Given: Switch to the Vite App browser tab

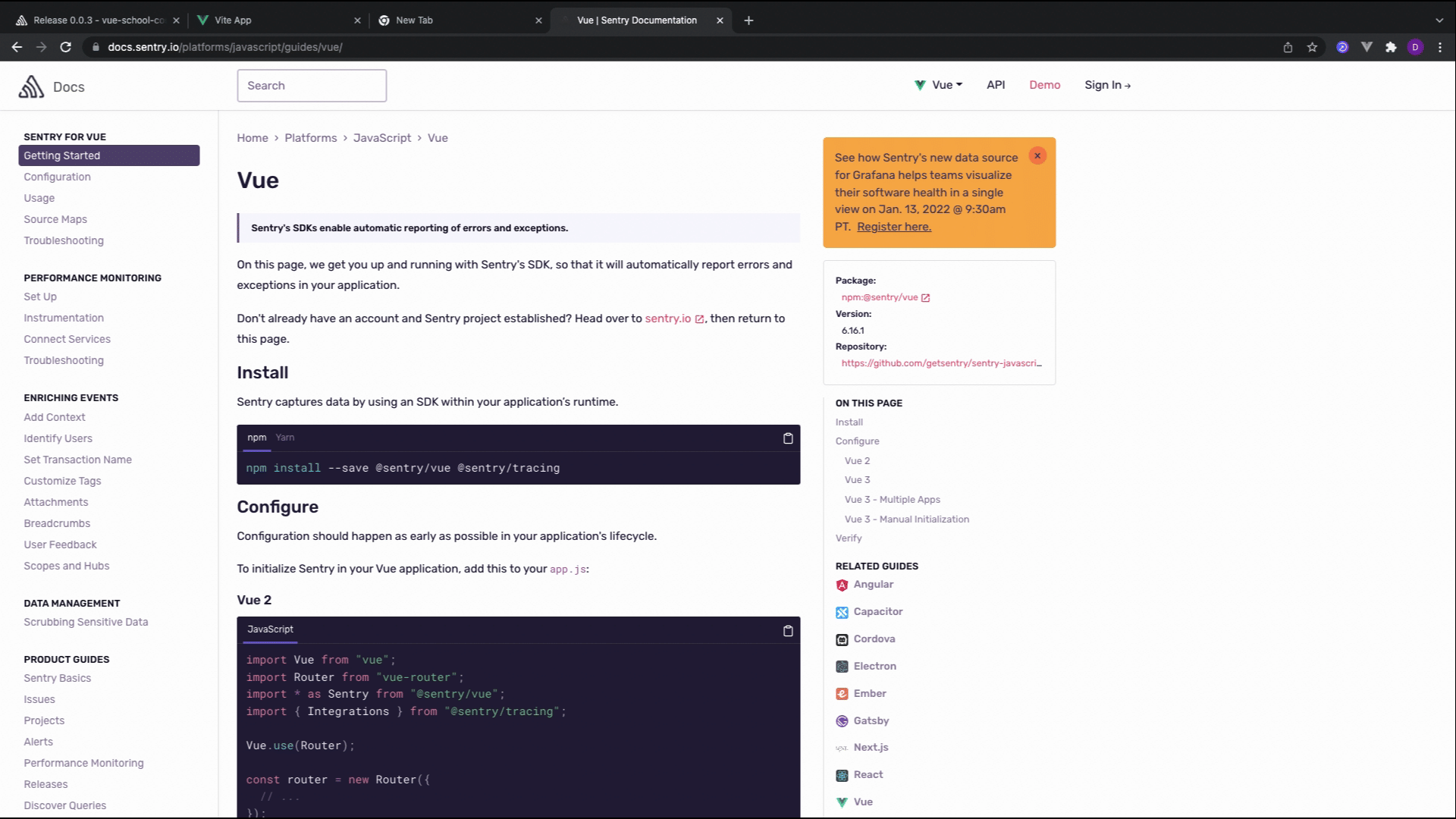Looking at the screenshot, I should coord(278,20).
